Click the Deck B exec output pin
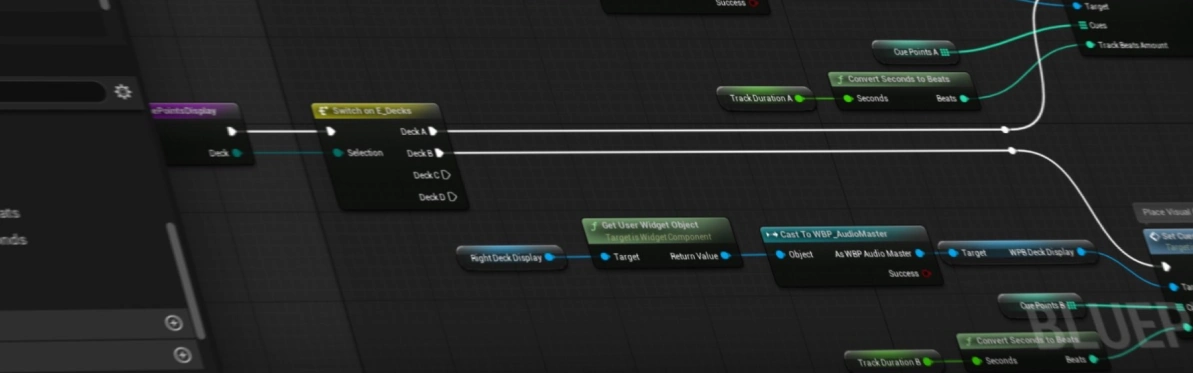 (440, 153)
